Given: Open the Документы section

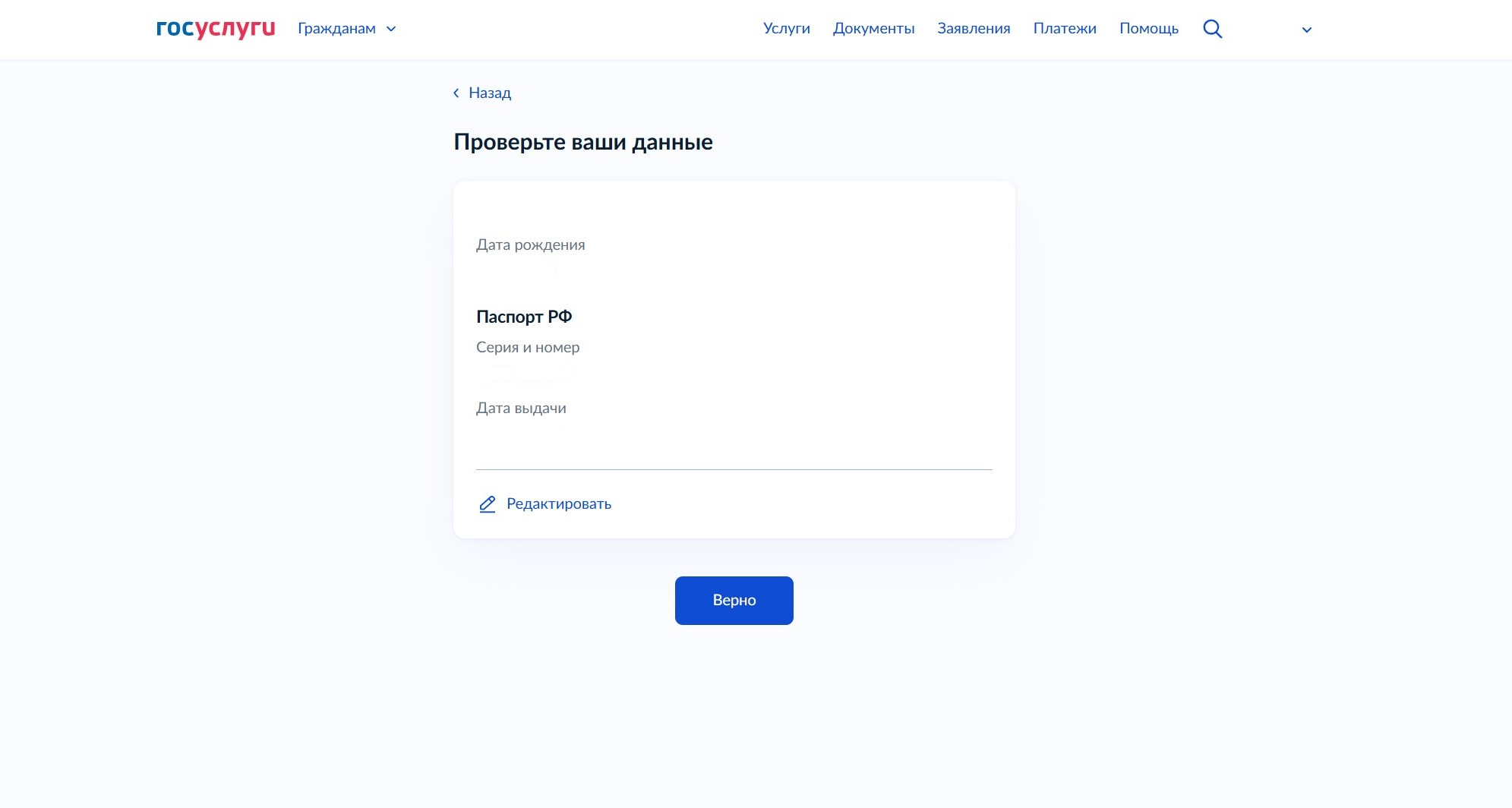Looking at the screenshot, I should click(873, 29).
